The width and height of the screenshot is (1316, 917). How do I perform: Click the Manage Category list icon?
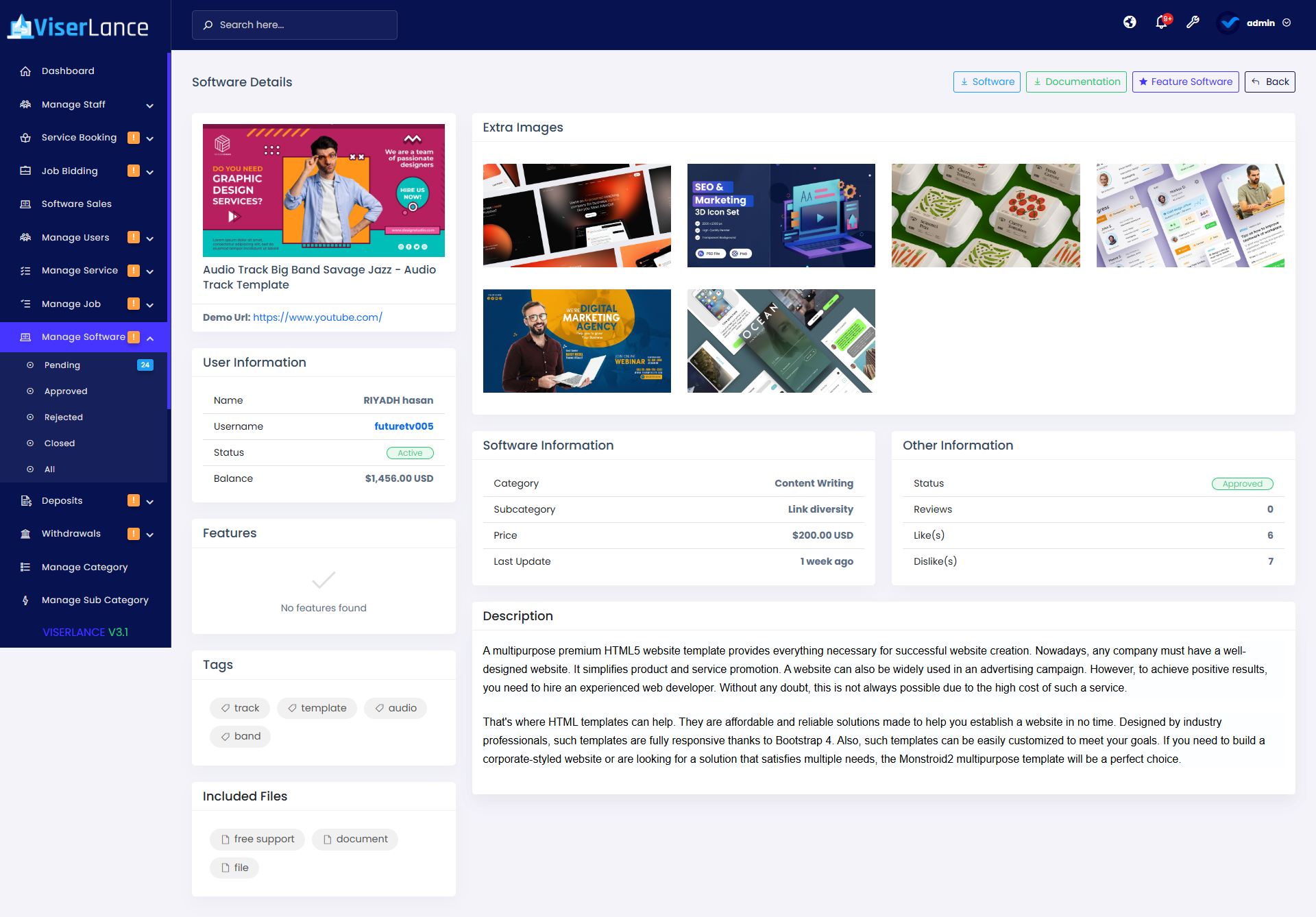[25, 567]
